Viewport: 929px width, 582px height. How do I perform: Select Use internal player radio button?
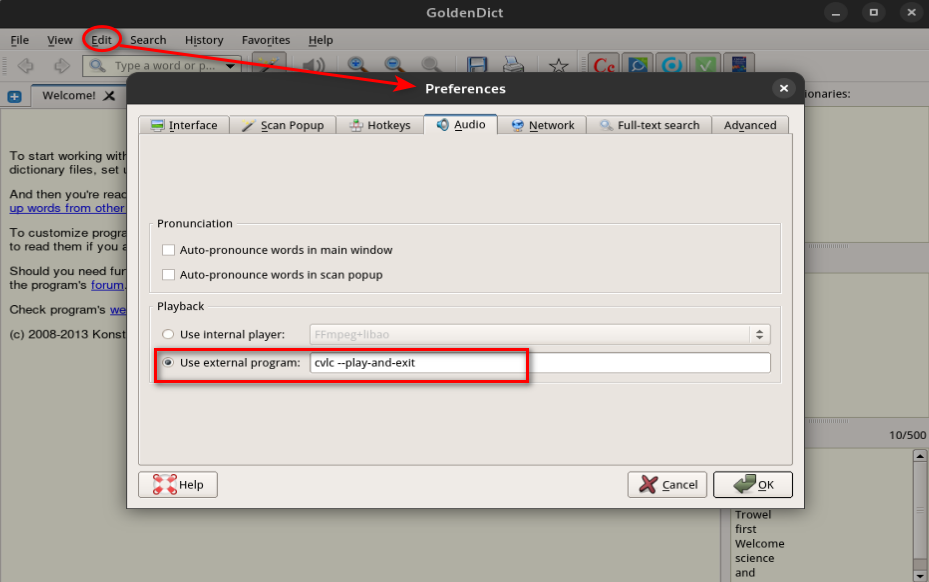tap(168, 334)
